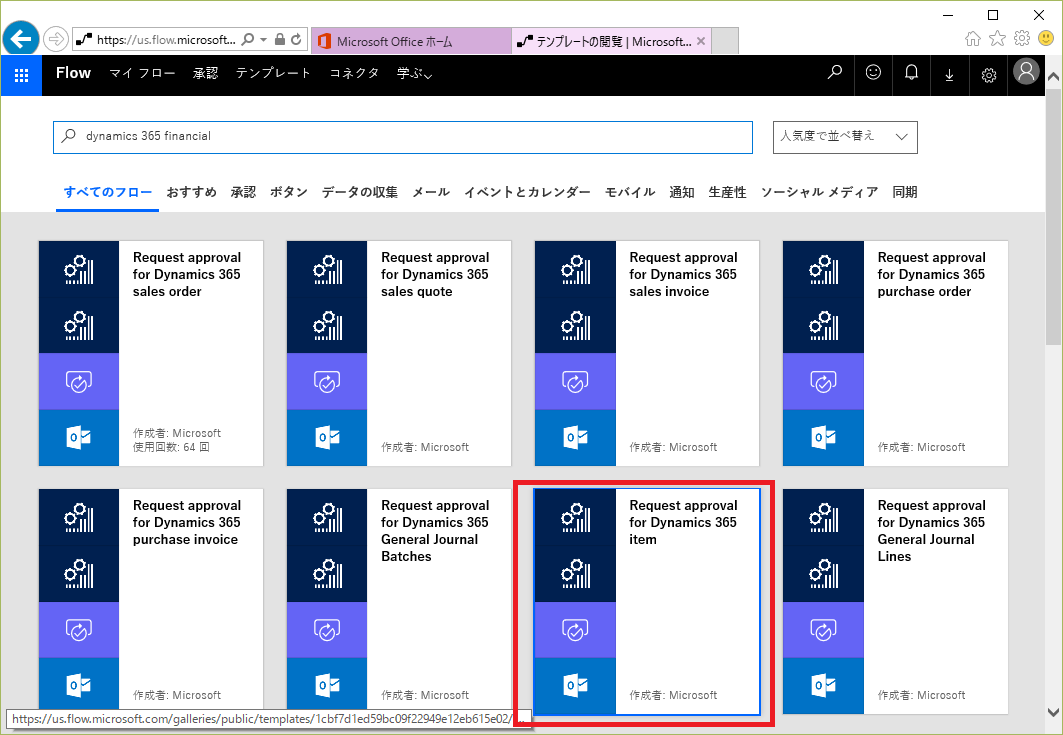This screenshot has height=735, width=1063.
Task: Click the browser address bar URL
Action: 166,39
